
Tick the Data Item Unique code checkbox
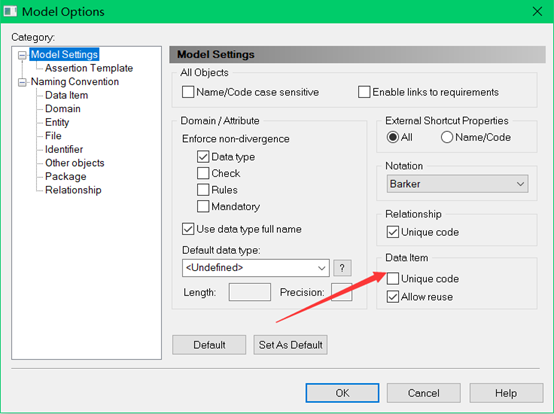tap(393, 279)
